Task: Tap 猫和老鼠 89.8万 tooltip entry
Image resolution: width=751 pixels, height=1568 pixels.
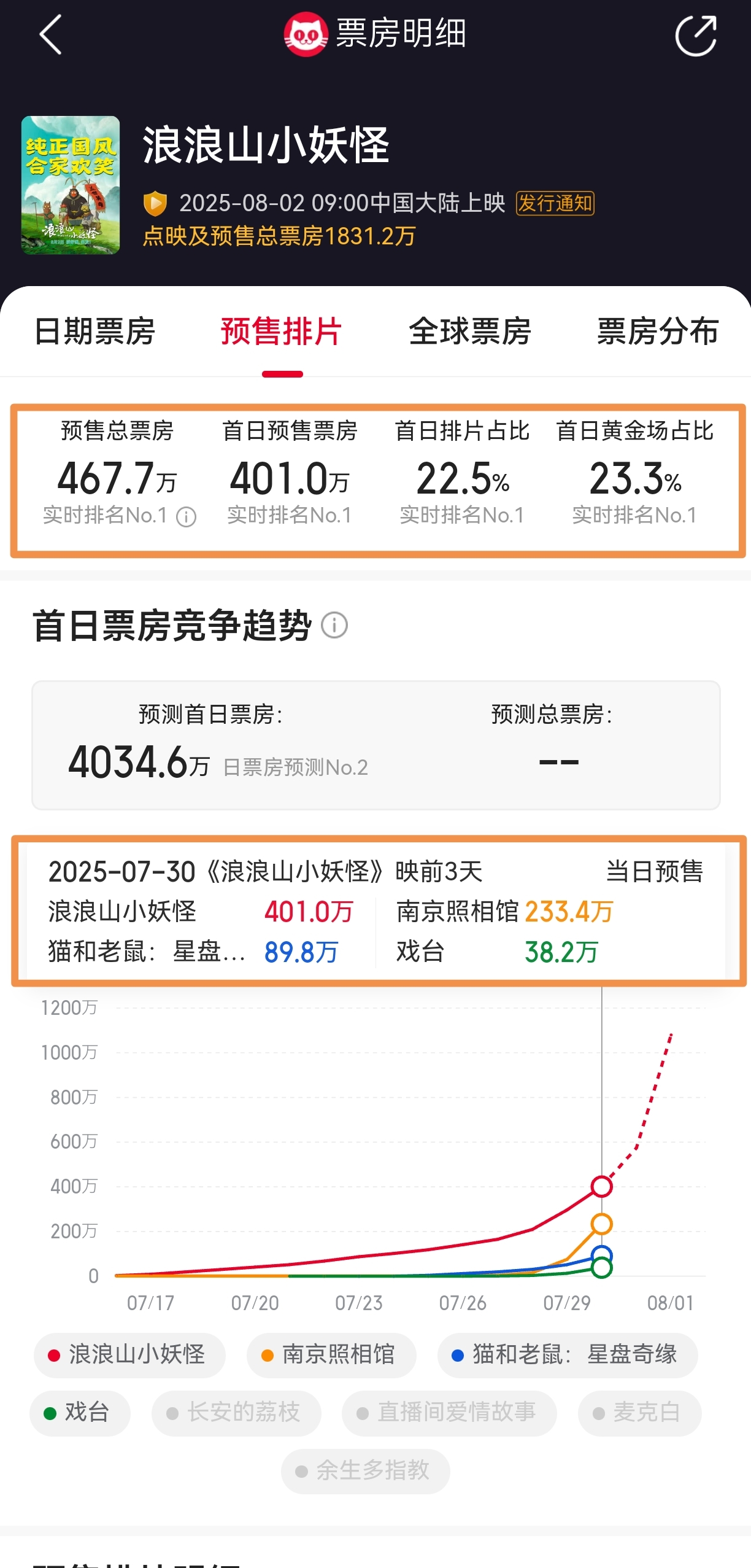Action: [x=193, y=952]
